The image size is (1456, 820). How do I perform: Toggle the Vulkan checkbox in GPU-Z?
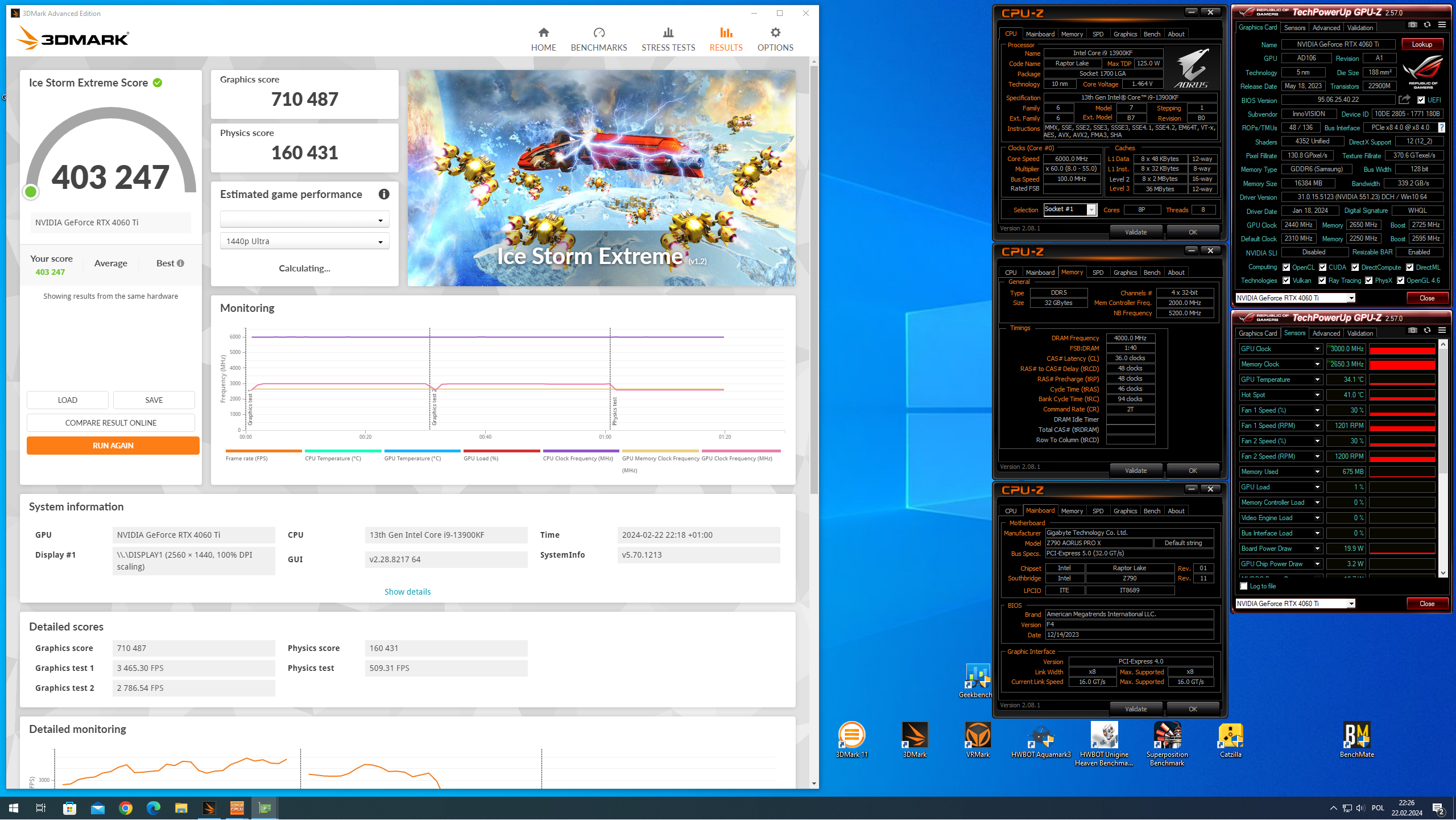point(1287,281)
